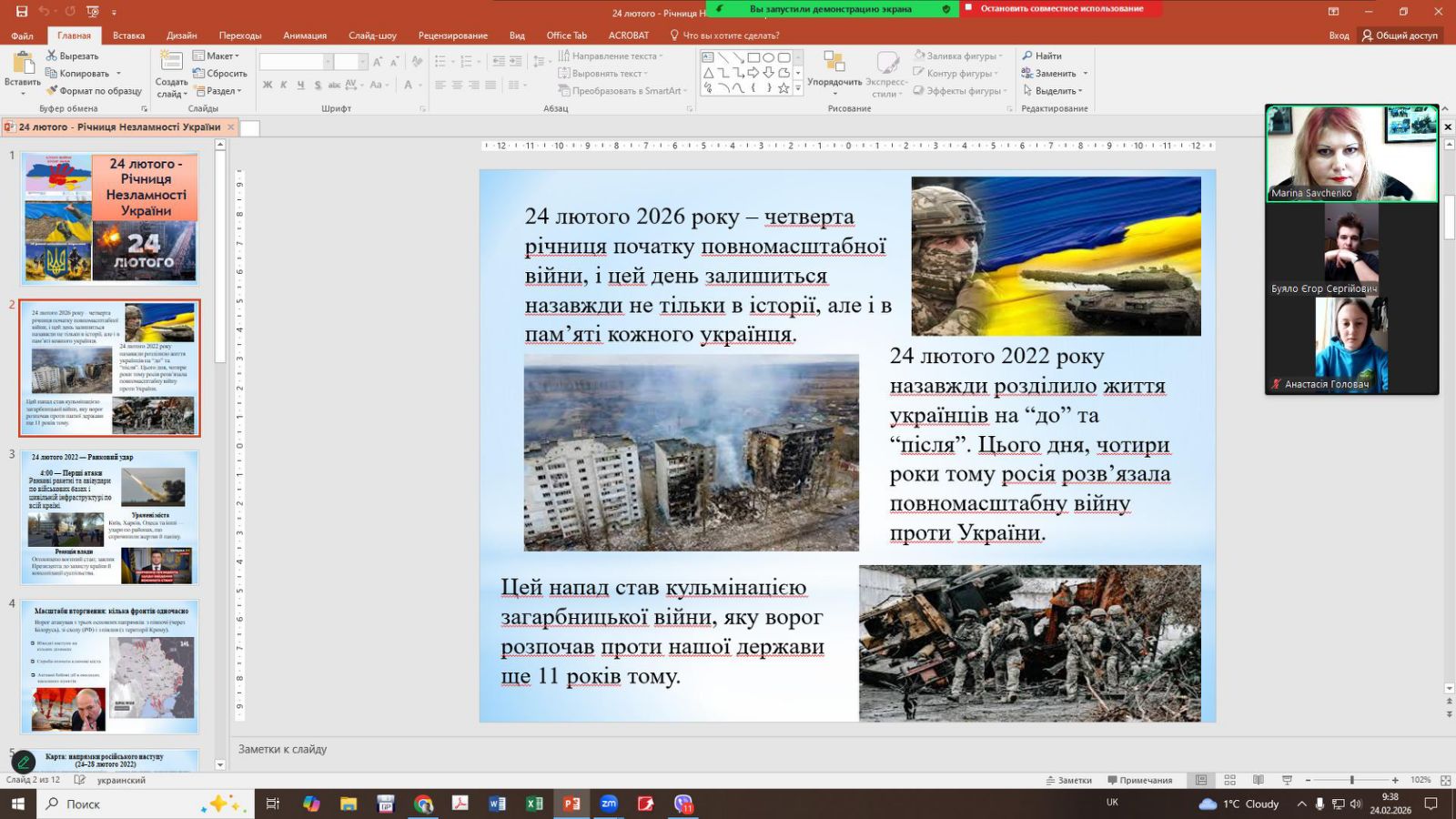Start slideshow from status bar icon
The width and height of the screenshot is (1456, 819).
(1287, 780)
